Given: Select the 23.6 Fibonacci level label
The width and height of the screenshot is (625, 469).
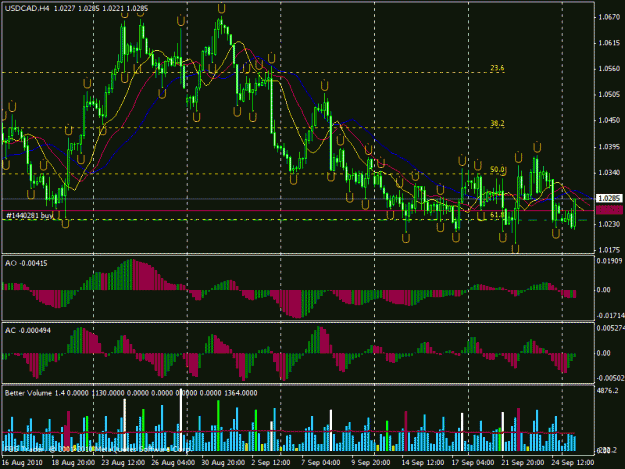Looking at the screenshot, I should 497,68.
